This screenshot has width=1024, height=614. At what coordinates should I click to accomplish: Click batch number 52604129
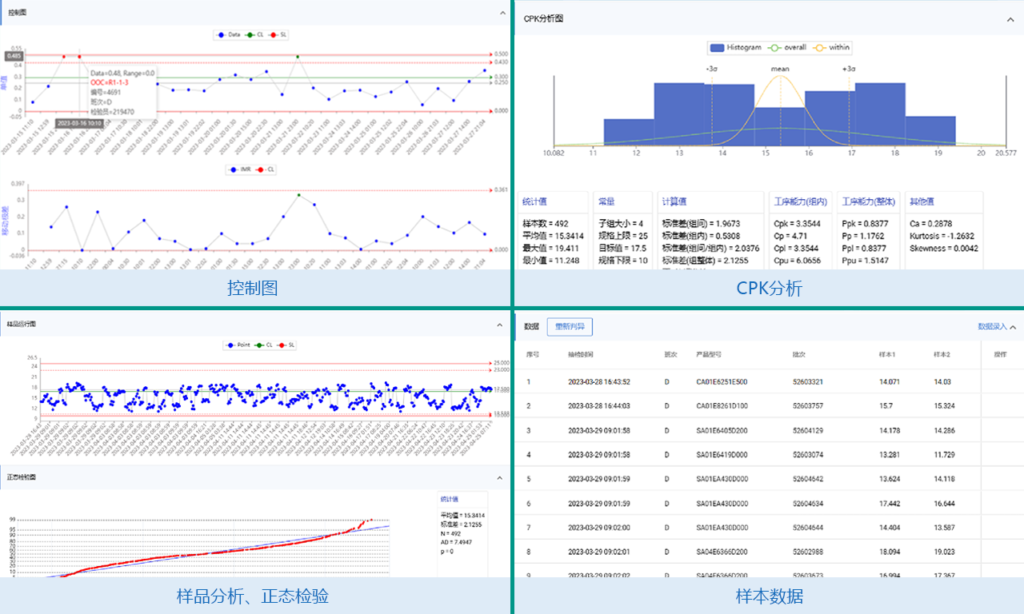click(x=808, y=430)
